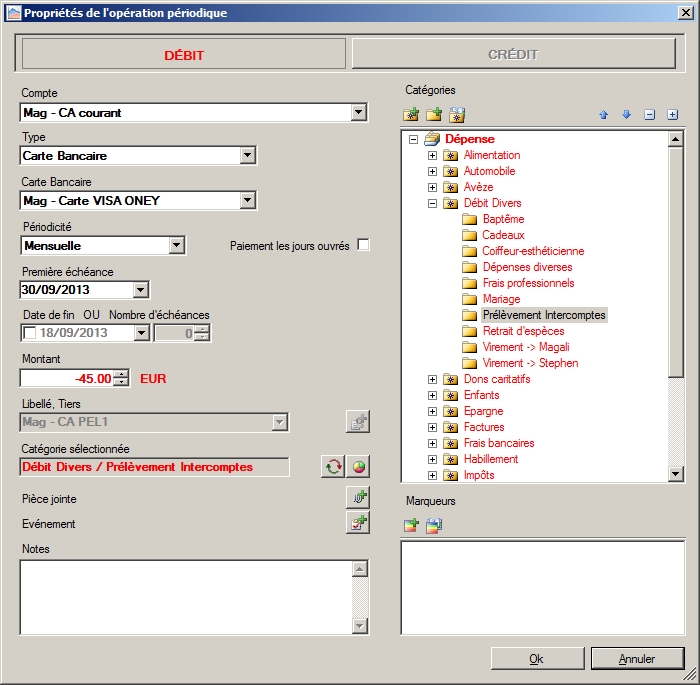The image size is (700, 685).
Task: Click the Impôts folder icon
Action: (x=450, y=475)
